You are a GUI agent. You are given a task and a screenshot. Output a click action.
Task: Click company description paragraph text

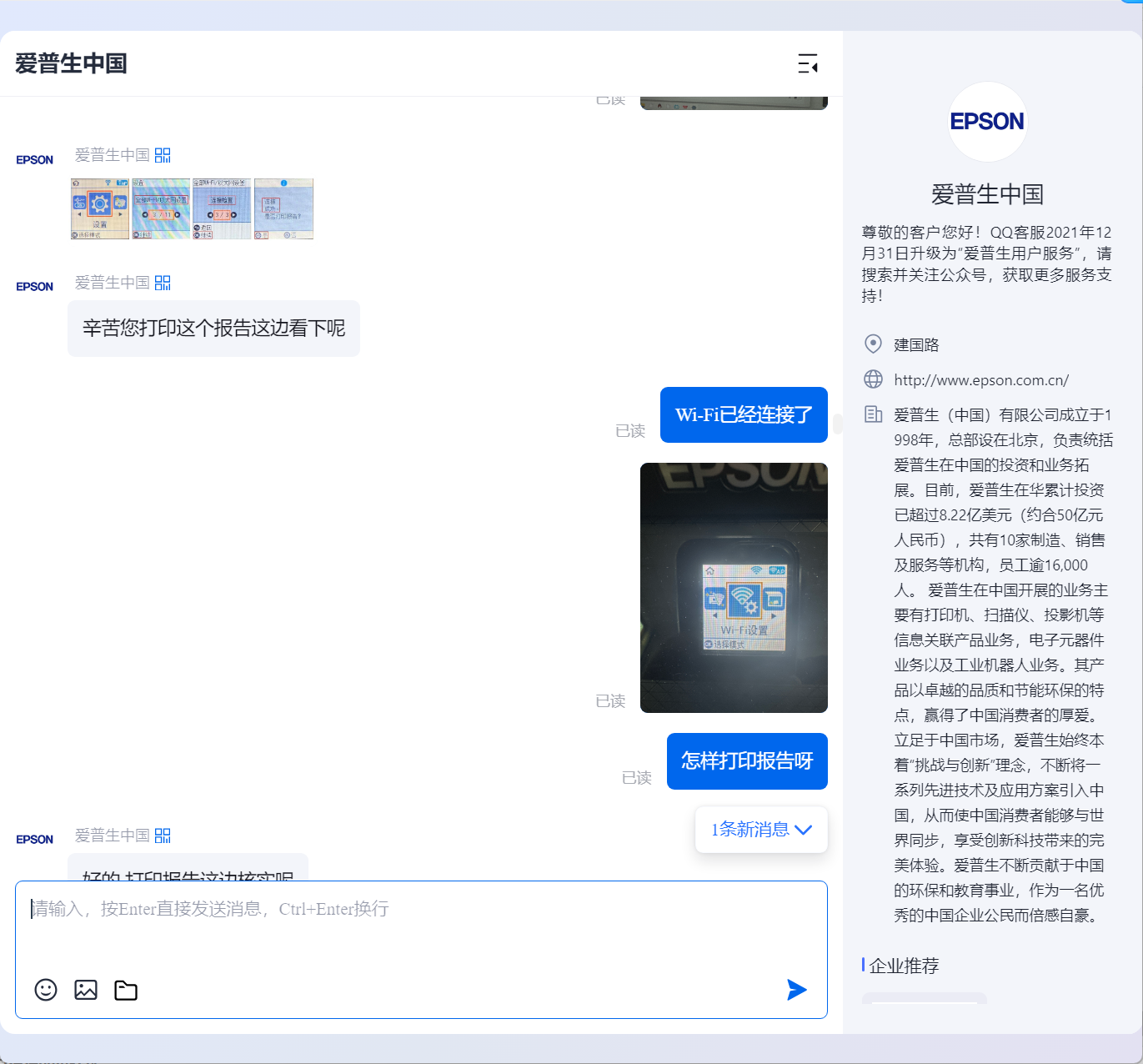click(x=1003, y=665)
